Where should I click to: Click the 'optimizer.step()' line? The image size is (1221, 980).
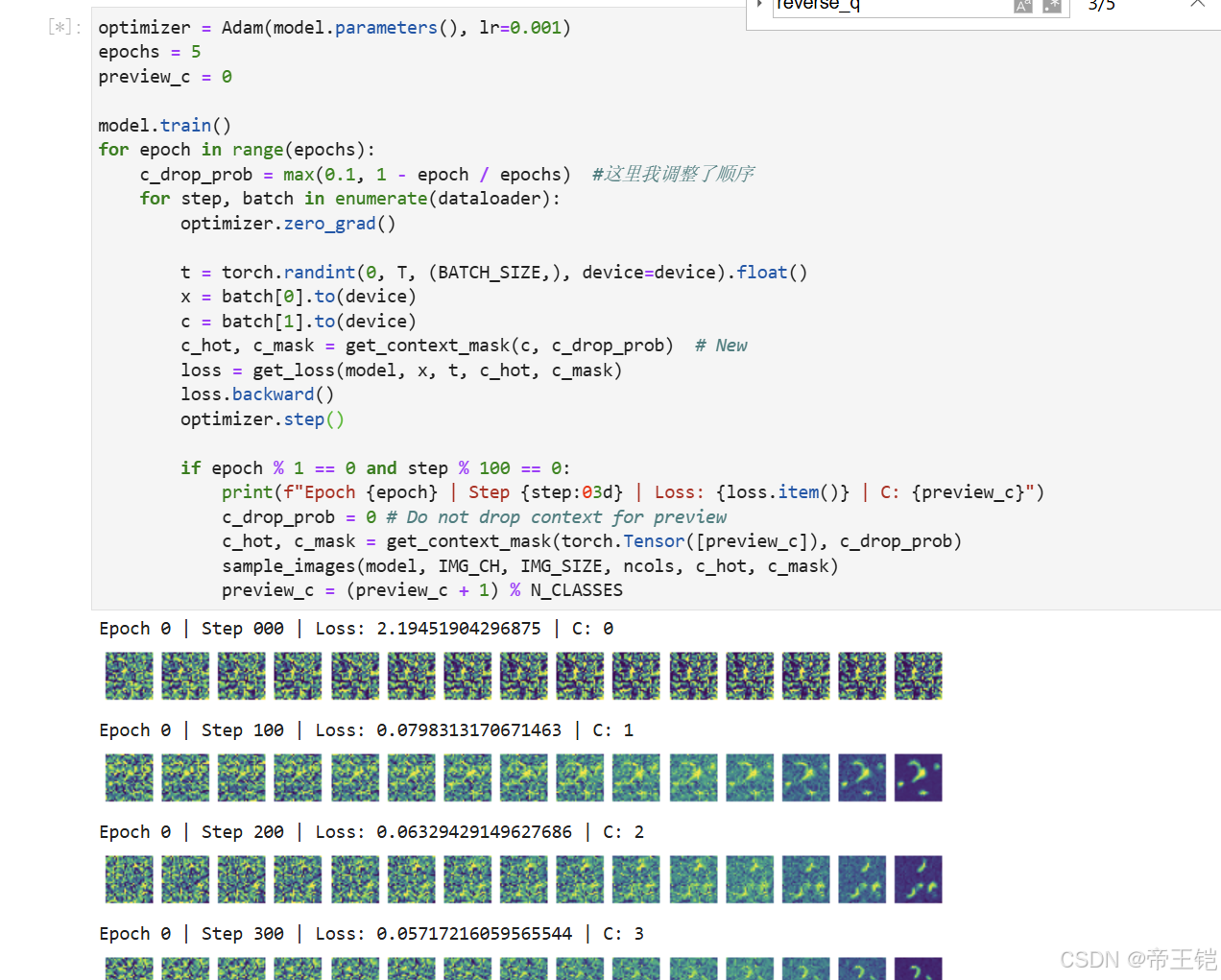(x=262, y=419)
